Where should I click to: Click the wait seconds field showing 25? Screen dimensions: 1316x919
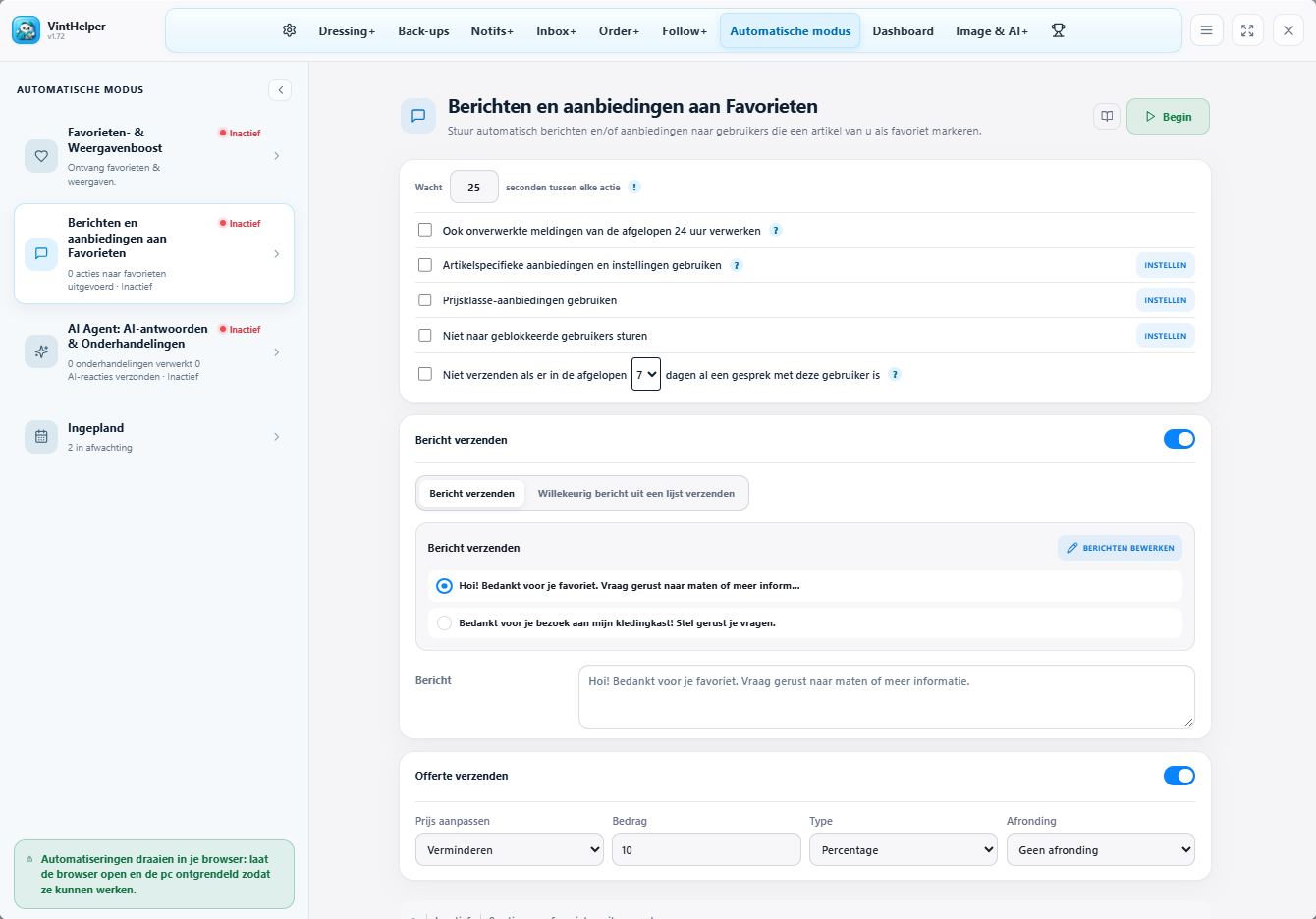474,187
